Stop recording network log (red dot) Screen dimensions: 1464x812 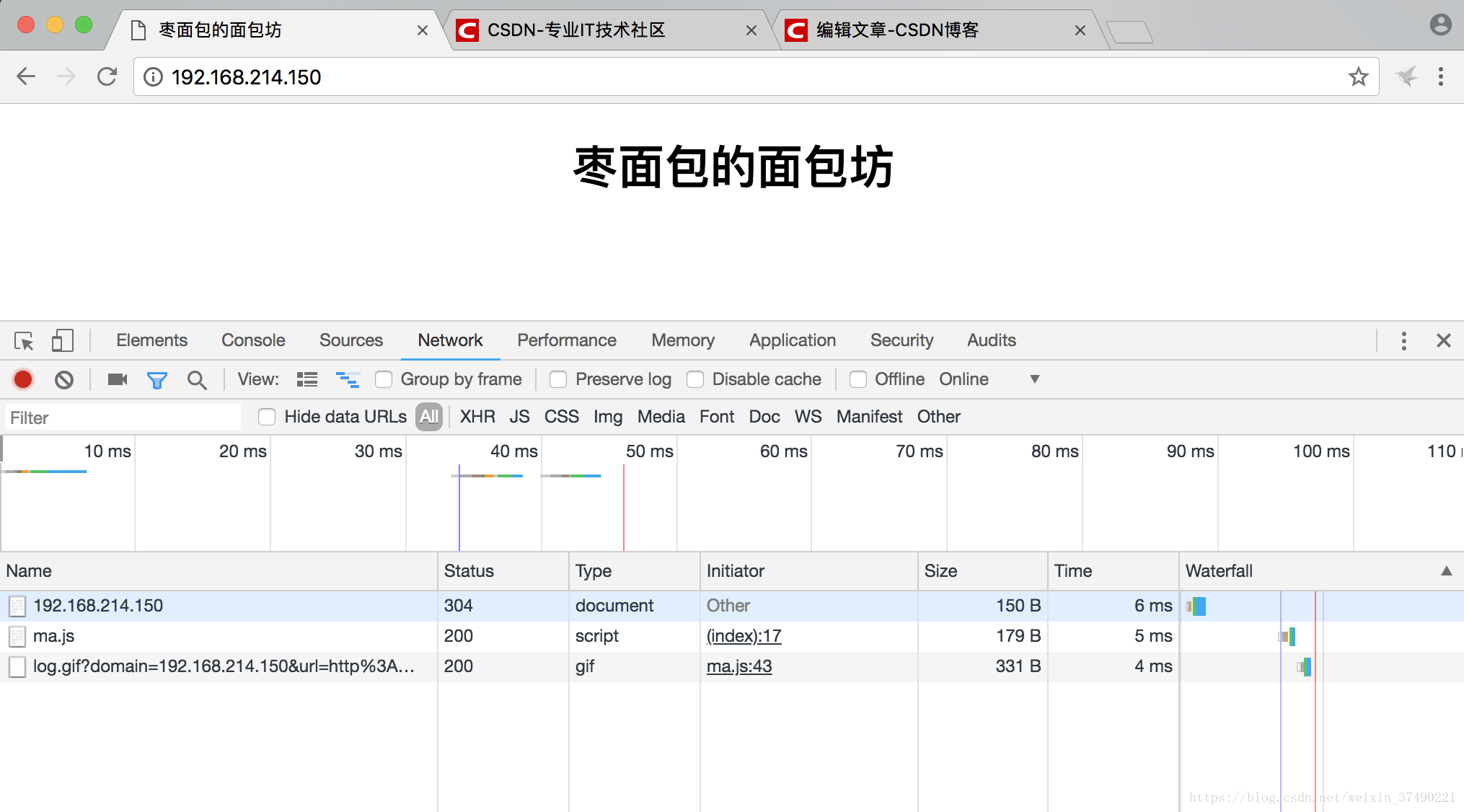[23, 379]
